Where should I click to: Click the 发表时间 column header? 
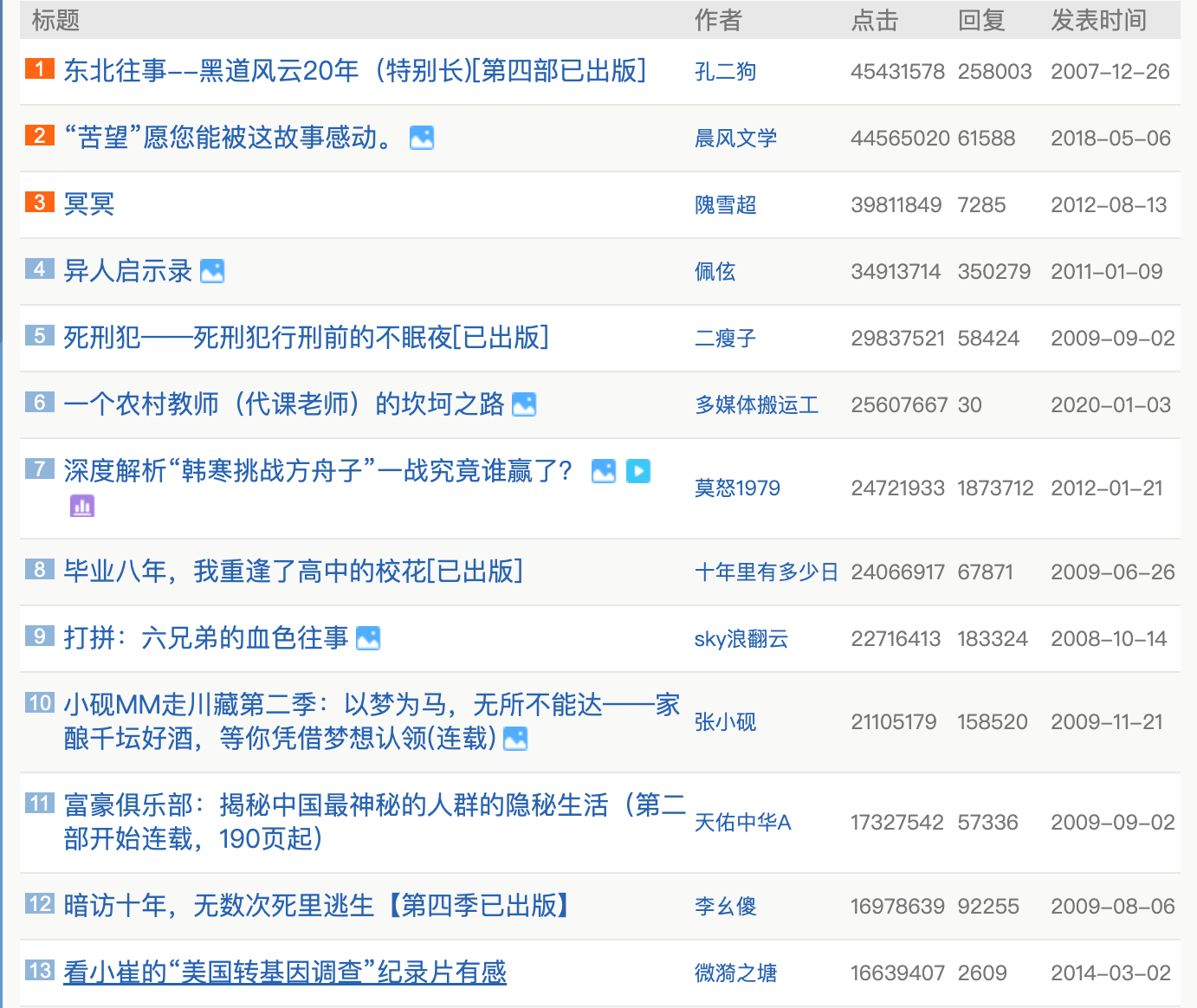(1098, 20)
